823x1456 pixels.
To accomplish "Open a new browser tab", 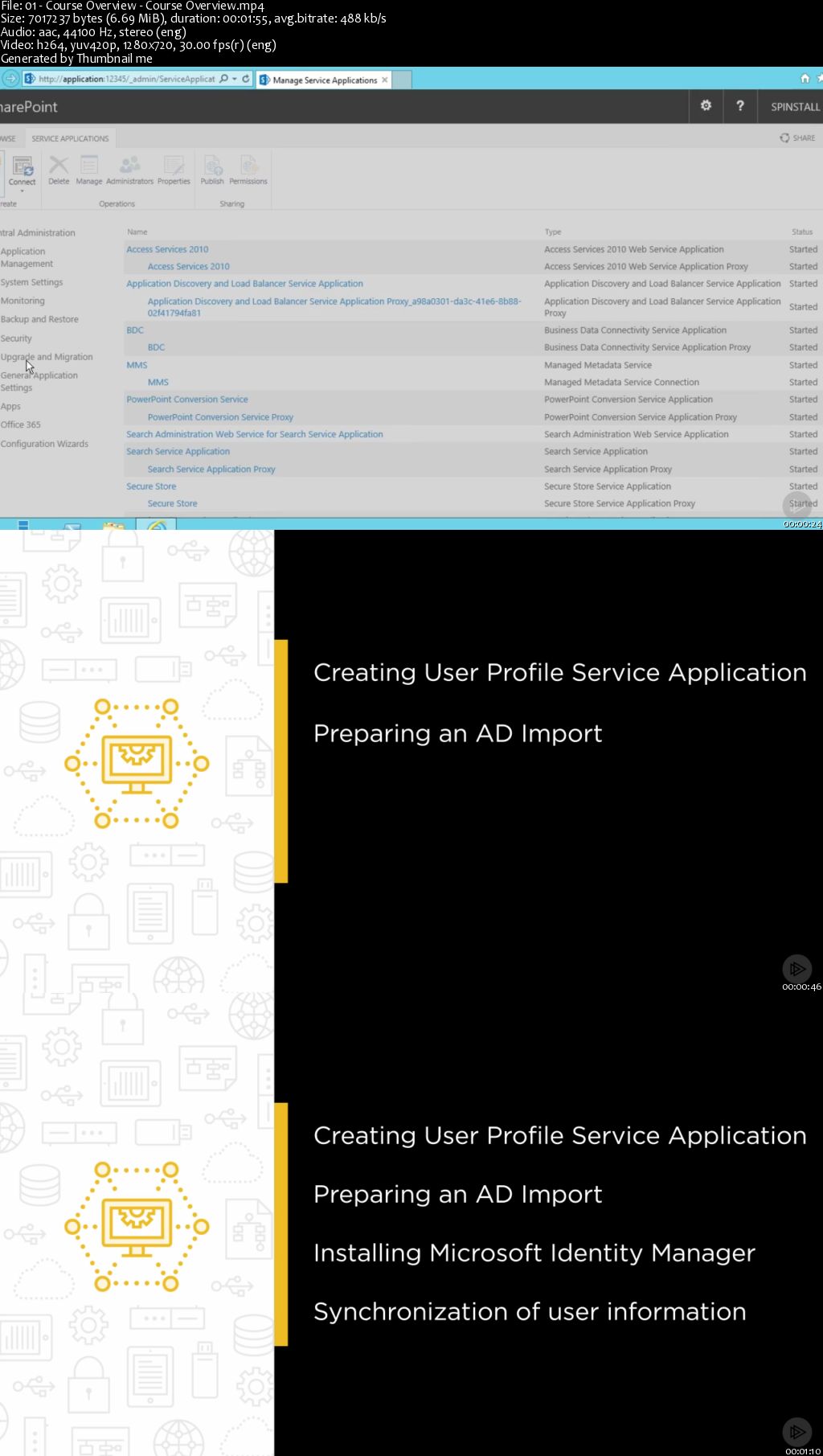I will 402,80.
